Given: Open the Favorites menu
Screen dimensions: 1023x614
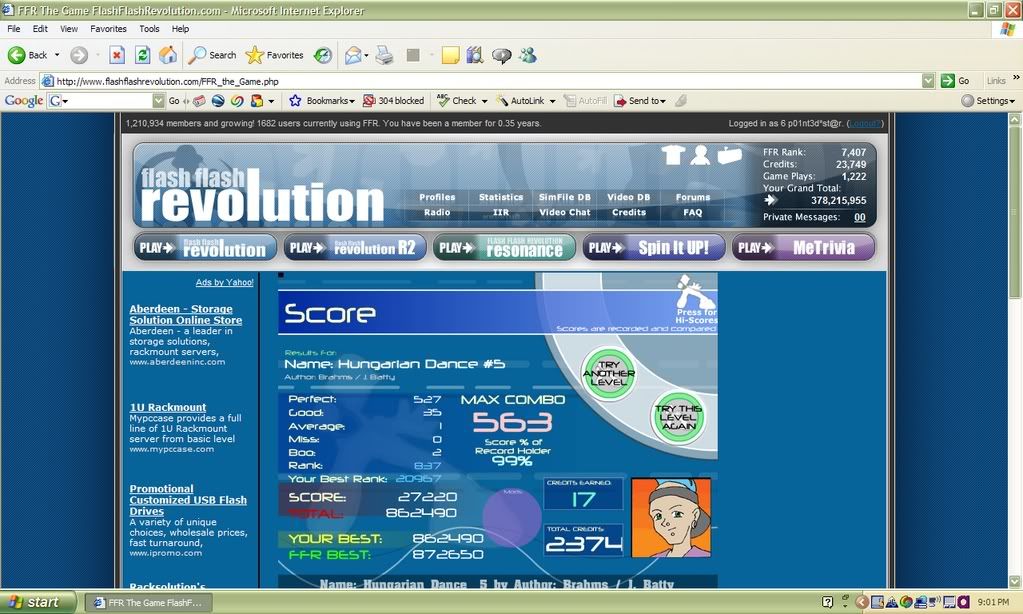Looking at the screenshot, I should [108, 29].
